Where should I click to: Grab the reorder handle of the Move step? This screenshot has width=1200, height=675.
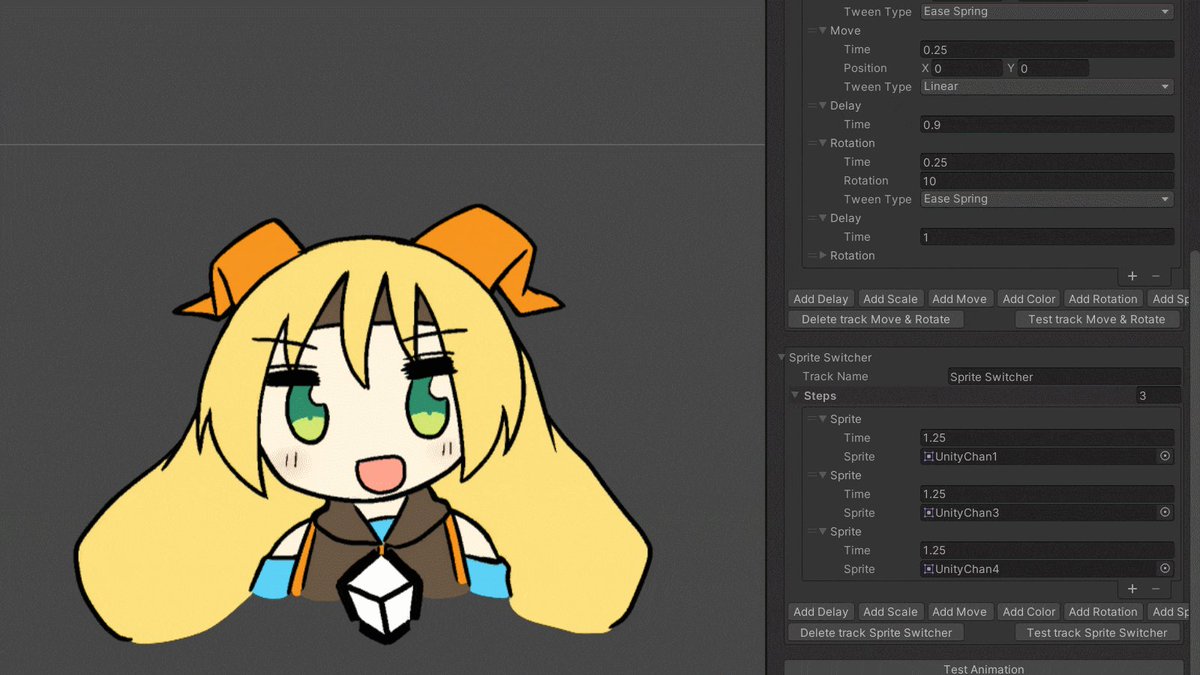(813, 31)
